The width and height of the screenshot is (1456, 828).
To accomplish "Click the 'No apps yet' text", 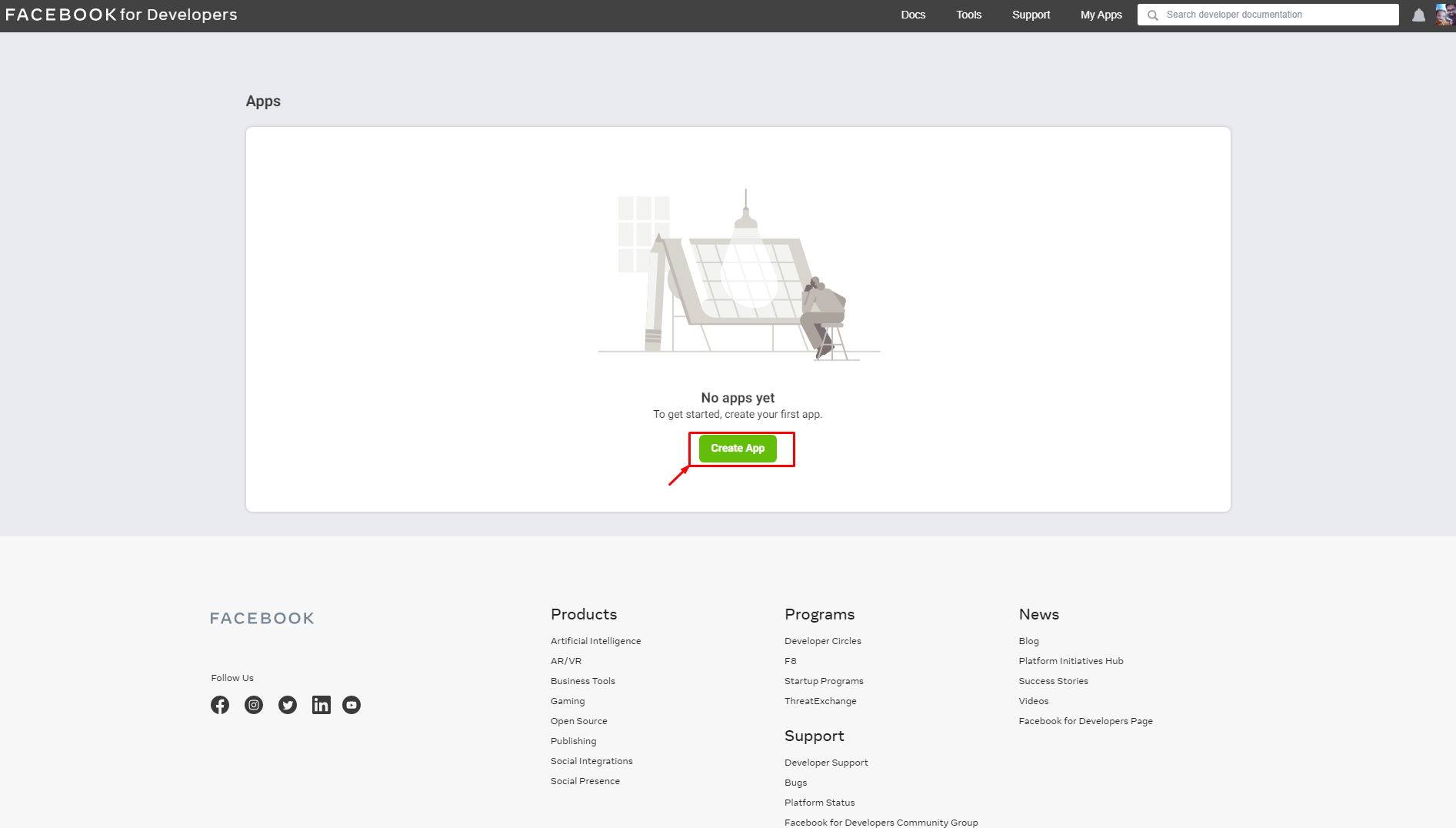I will click(x=738, y=398).
